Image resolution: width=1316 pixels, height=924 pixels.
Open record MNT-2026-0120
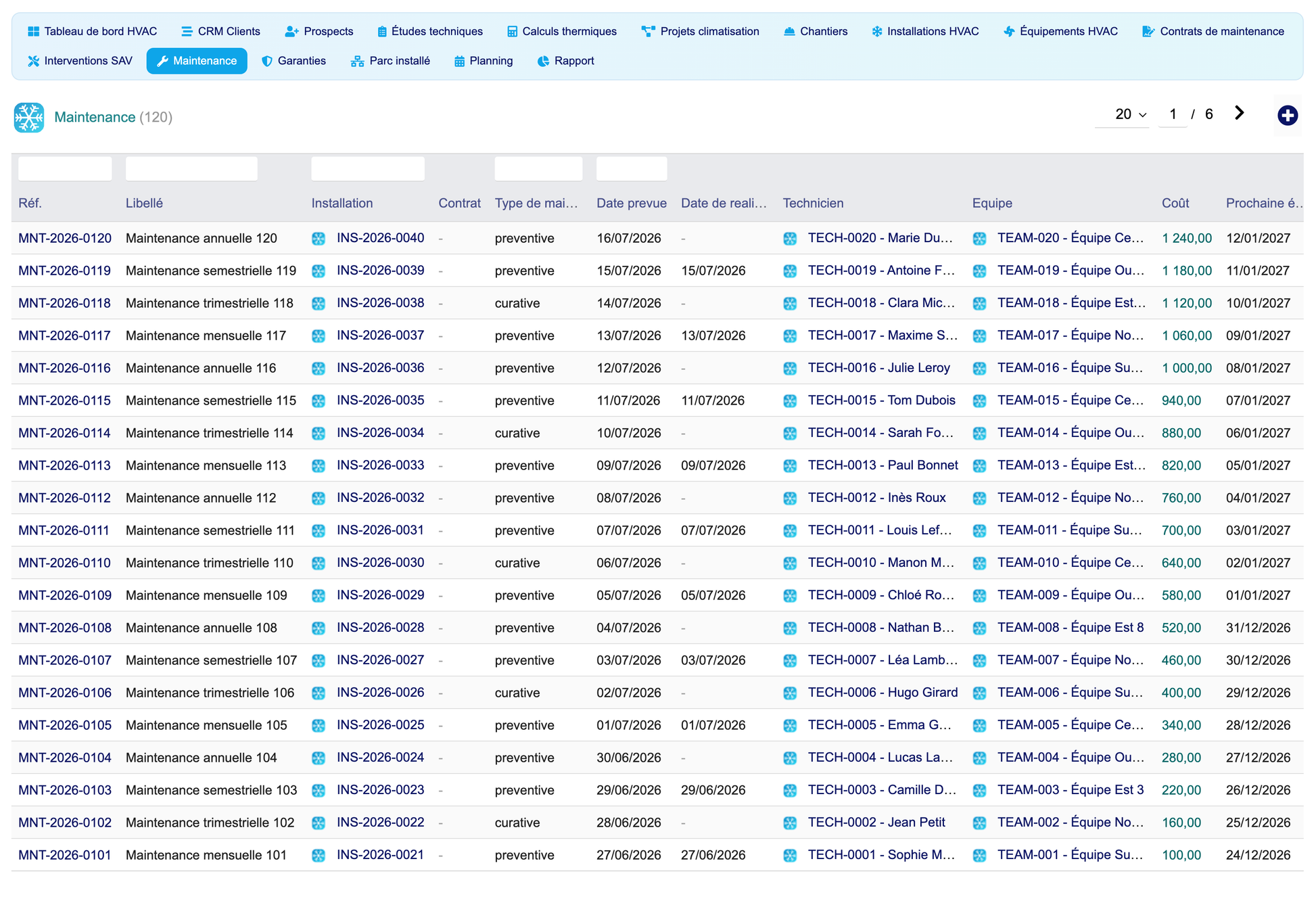pos(65,238)
